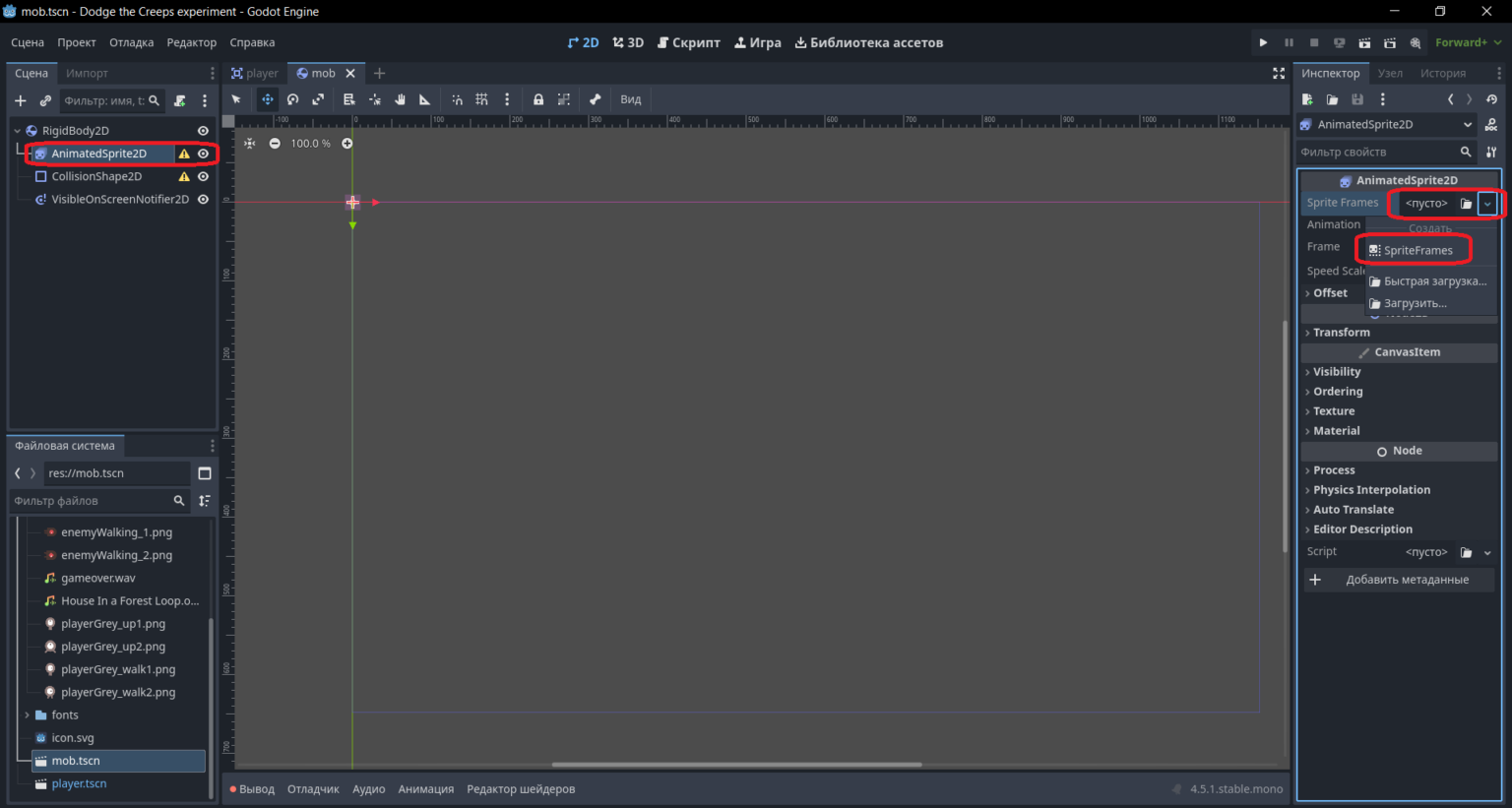
Task: Select the Rotate mode tool
Action: tap(292, 99)
